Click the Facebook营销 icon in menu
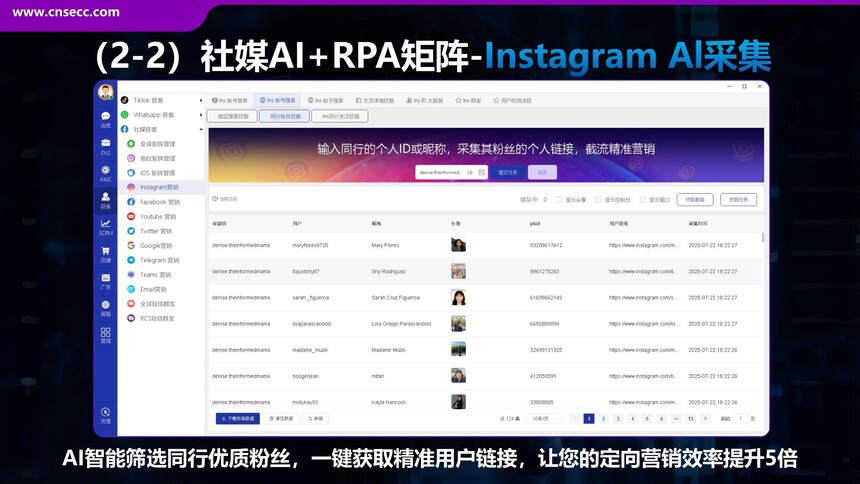This screenshot has height=484, width=860. 131,202
